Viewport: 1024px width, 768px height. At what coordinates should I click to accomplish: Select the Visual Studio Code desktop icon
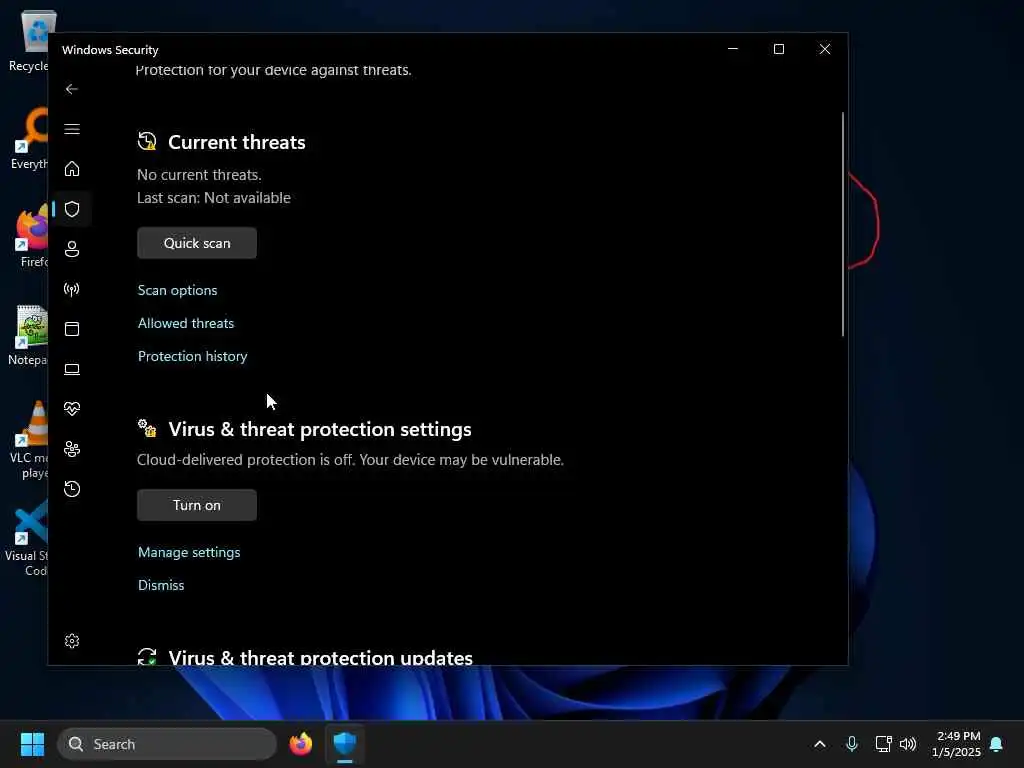[x=27, y=538]
